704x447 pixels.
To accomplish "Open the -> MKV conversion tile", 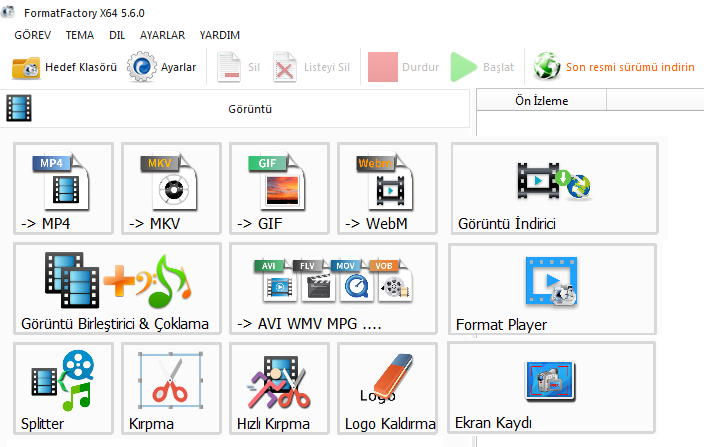I will point(171,188).
